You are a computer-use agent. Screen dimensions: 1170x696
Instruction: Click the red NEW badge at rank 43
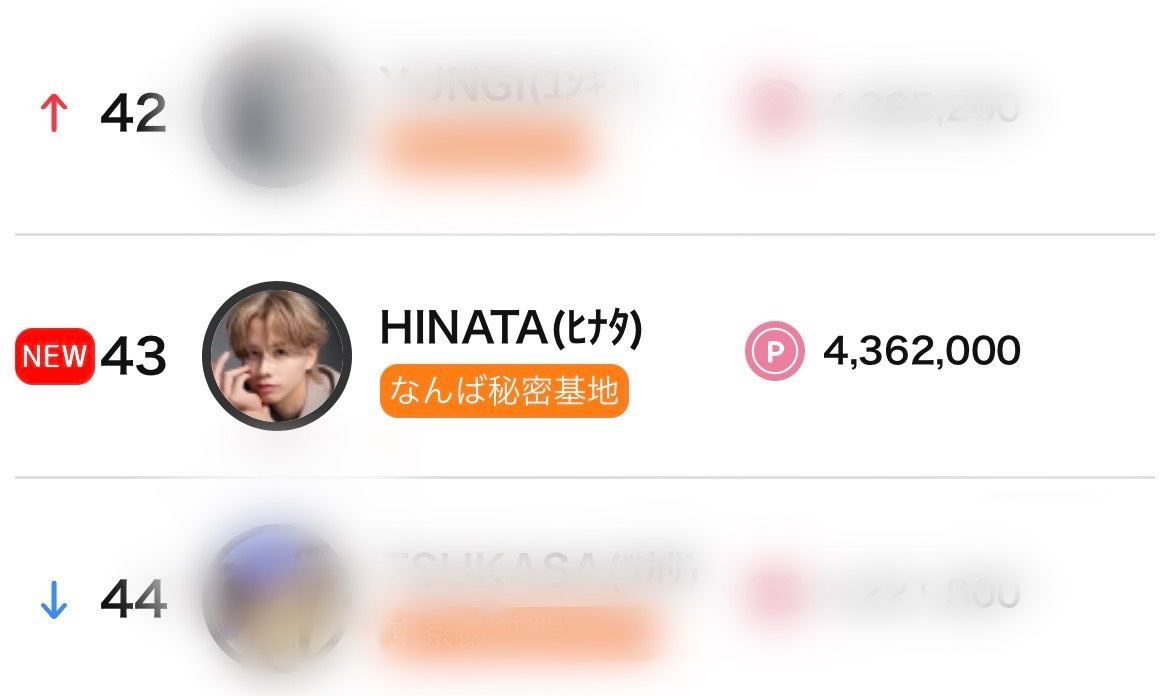(x=55, y=356)
